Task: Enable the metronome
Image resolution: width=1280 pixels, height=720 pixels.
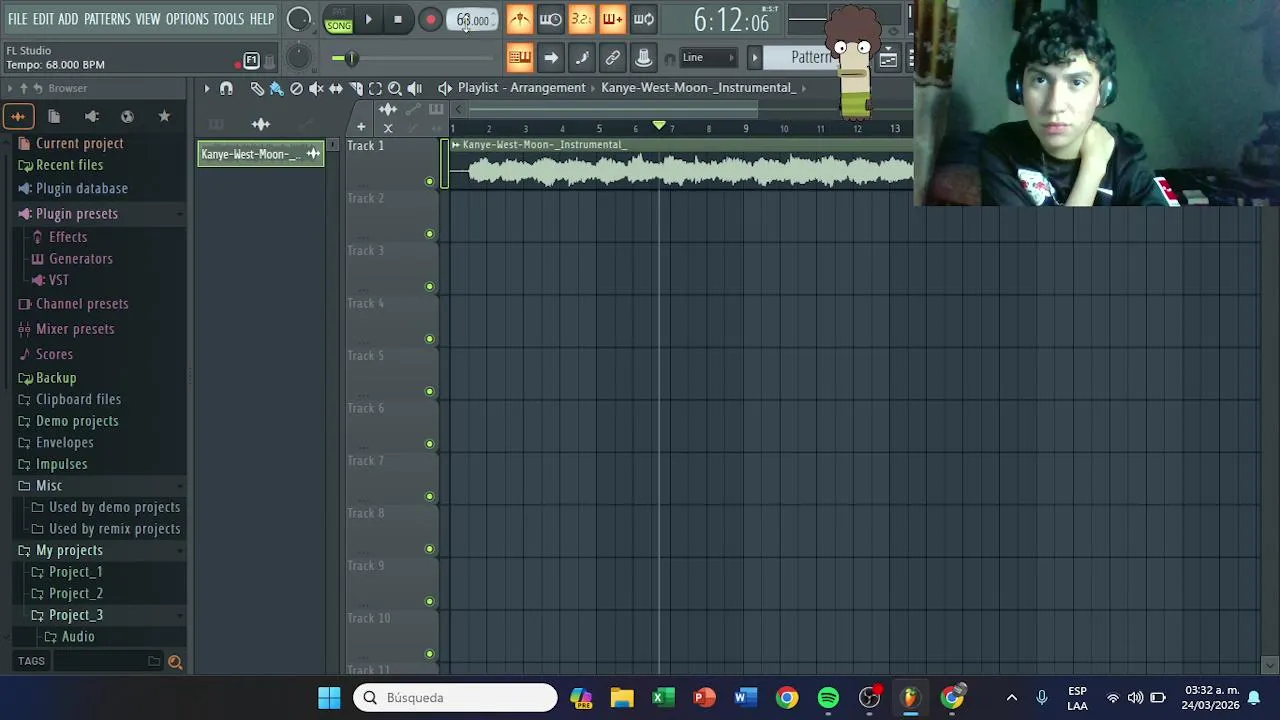Action: 519,19
